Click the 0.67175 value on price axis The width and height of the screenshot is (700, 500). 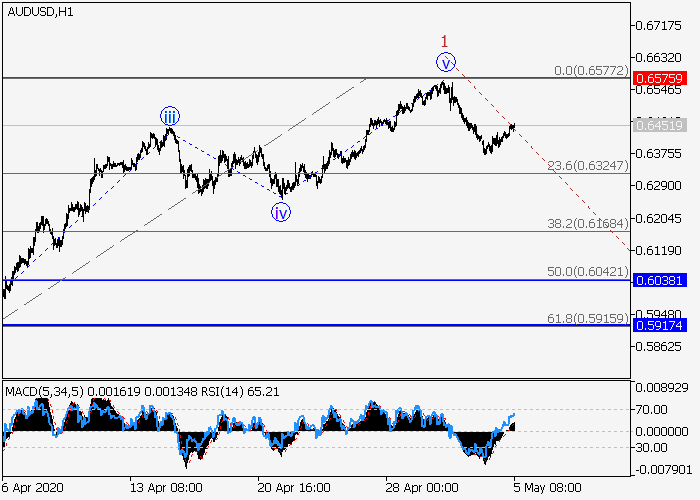click(x=659, y=25)
